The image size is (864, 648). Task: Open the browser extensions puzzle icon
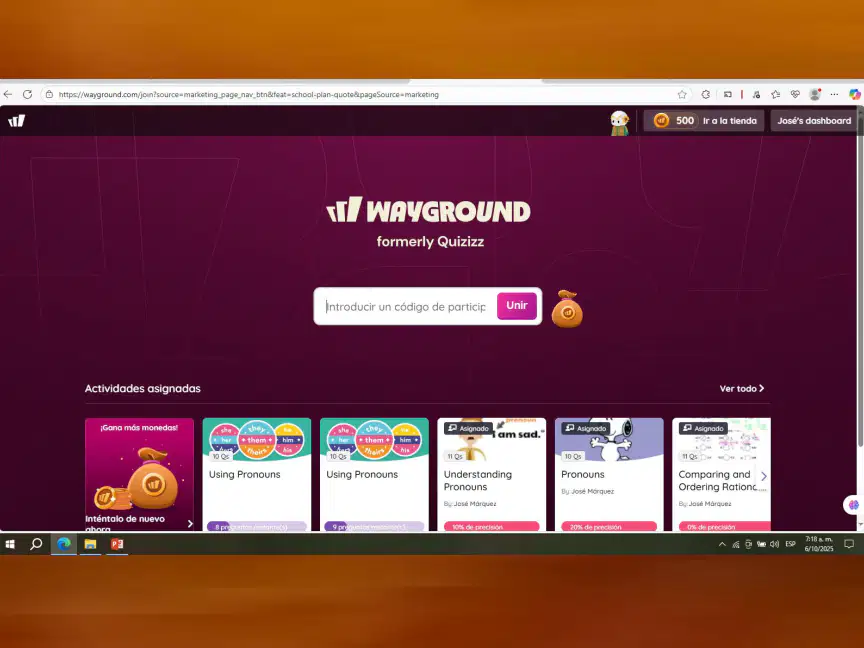[705, 94]
